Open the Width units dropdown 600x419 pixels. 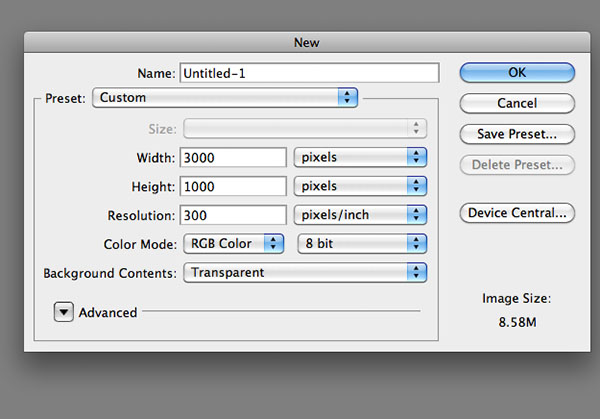coord(360,157)
